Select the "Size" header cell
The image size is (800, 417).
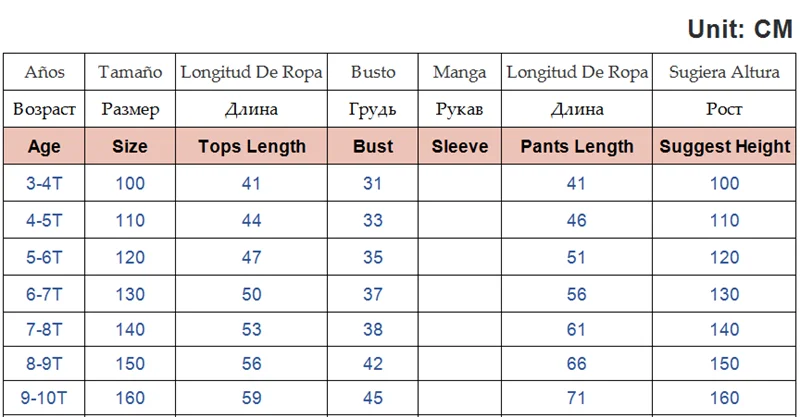pyautogui.click(x=130, y=146)
